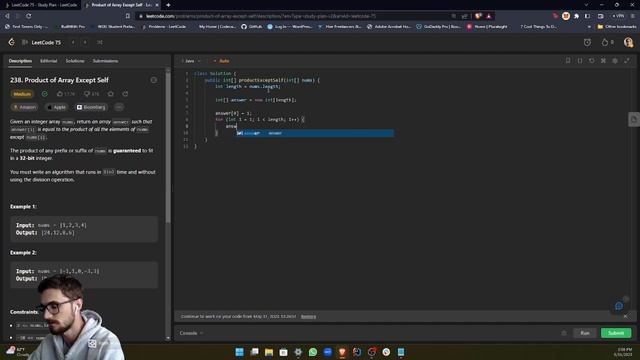
Task: Expand more company tags ellipsis
Action: click(119, 107)
